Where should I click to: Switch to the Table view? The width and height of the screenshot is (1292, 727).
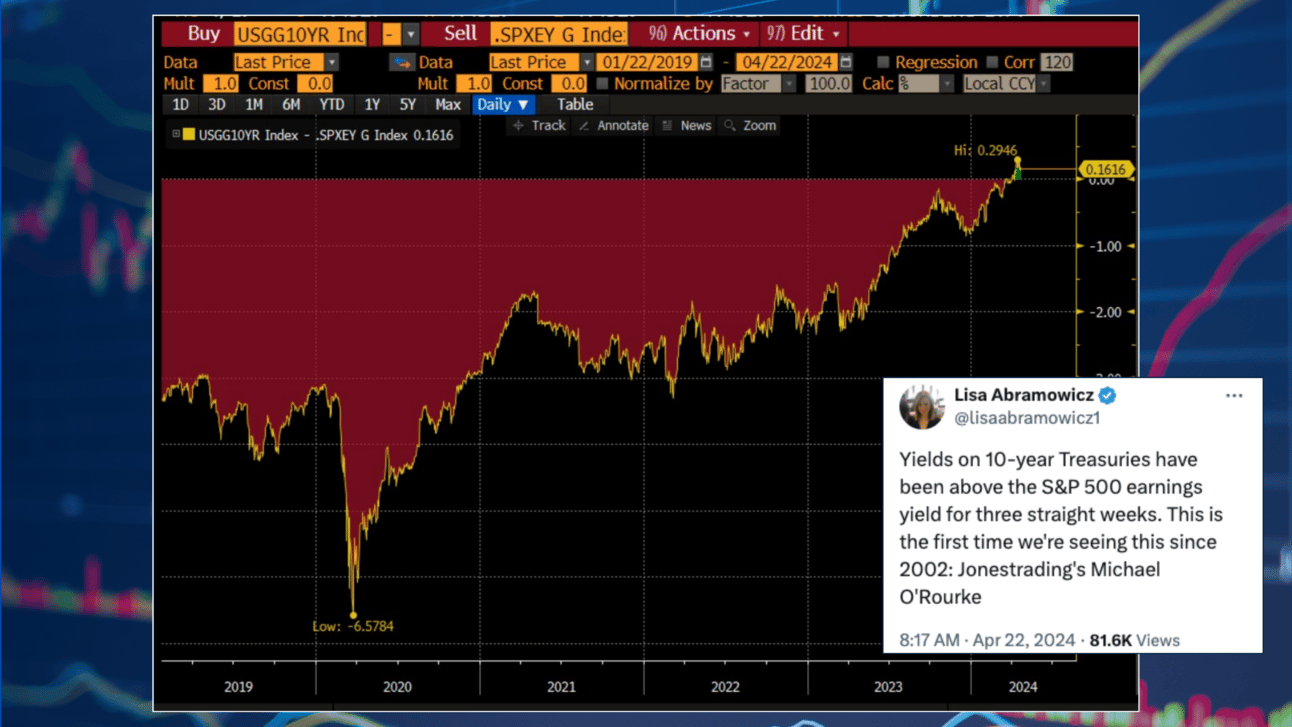(575, 104)
